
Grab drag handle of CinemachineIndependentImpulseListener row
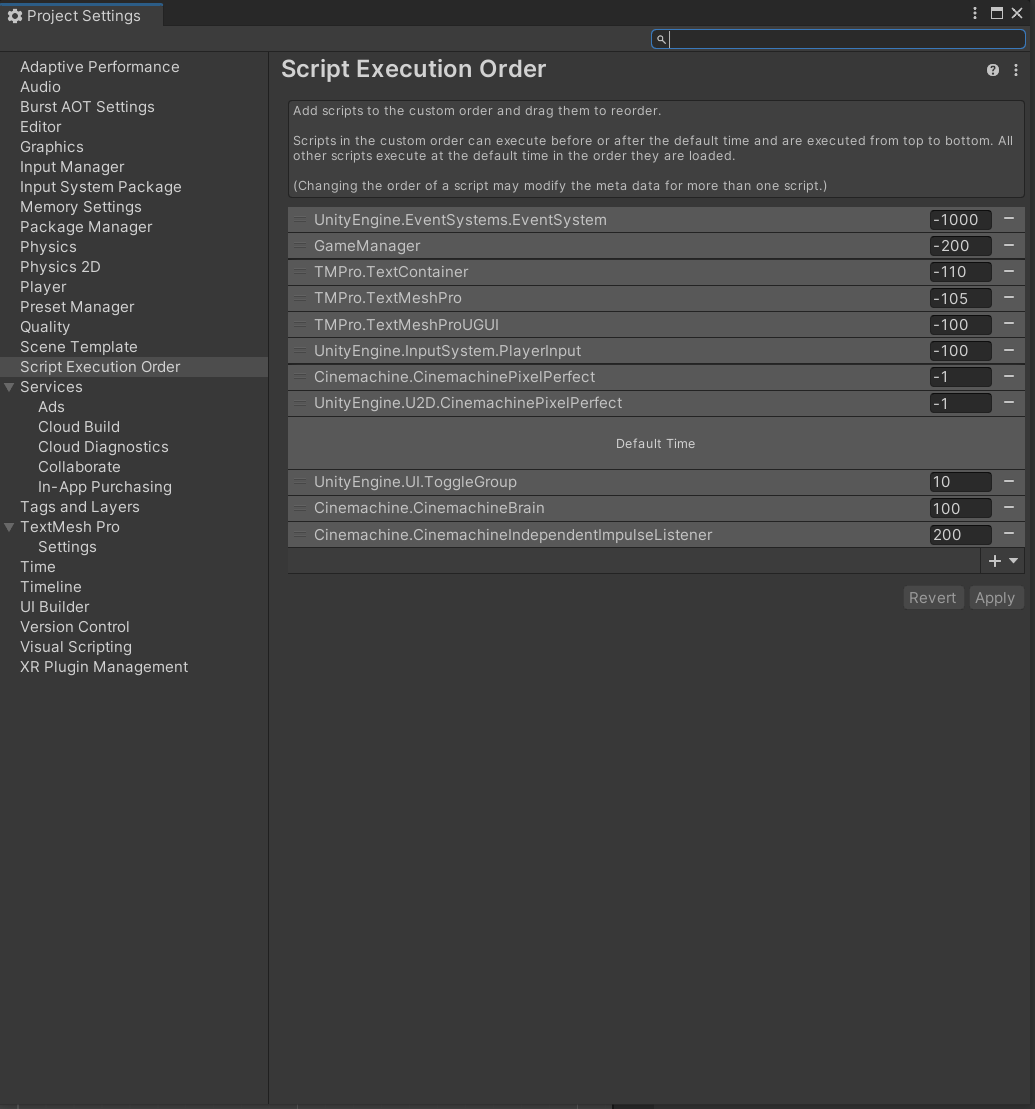300,535
